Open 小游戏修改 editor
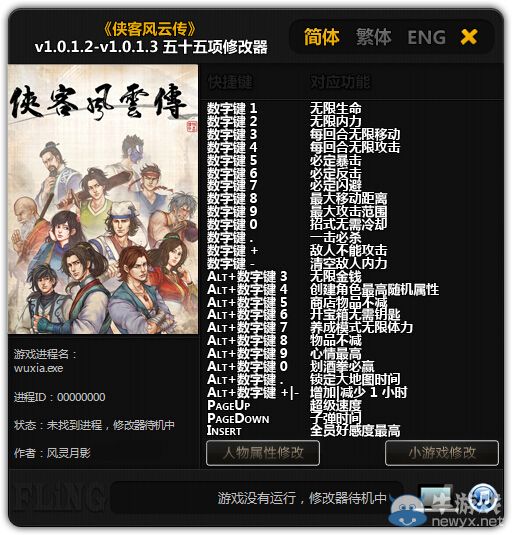 (x=442, y=453)
